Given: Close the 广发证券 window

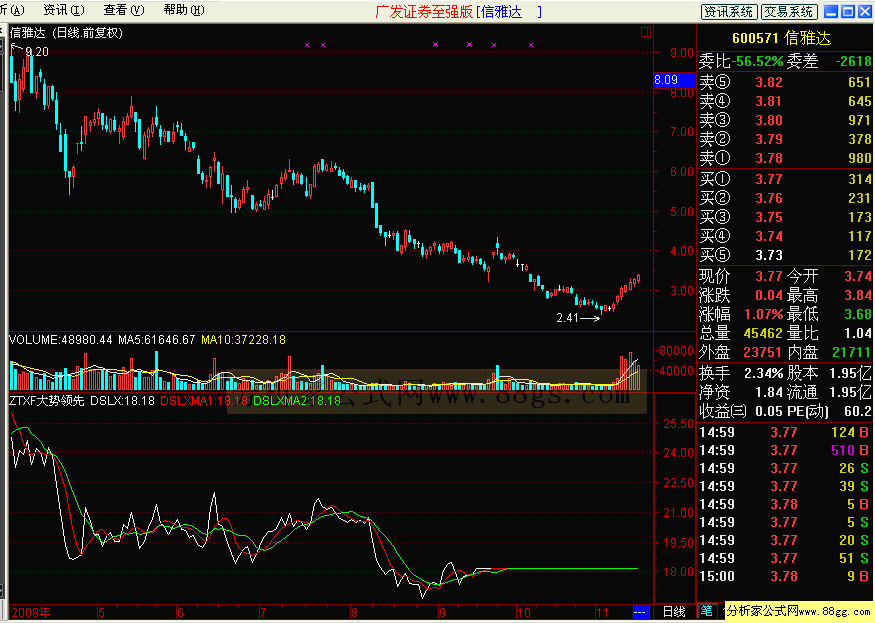Looking at the screenshot, I should [864, 11].
